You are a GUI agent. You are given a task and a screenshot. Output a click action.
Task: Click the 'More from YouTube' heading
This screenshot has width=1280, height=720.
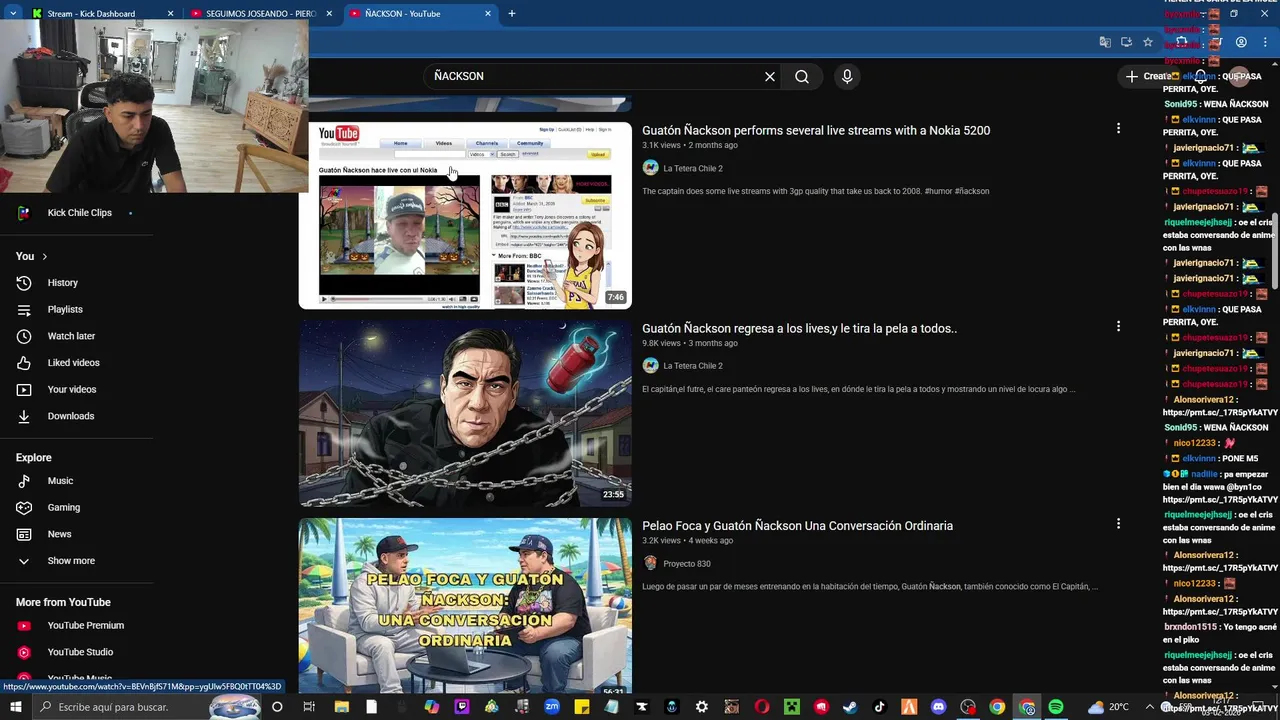[x=63, y=602]
